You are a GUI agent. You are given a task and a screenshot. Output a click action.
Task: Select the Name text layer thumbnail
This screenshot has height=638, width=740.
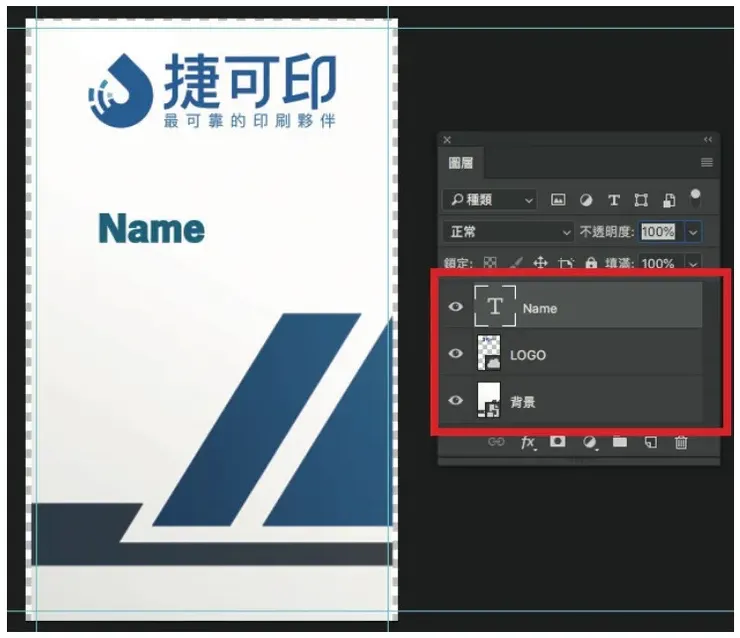tap(495, 306)
